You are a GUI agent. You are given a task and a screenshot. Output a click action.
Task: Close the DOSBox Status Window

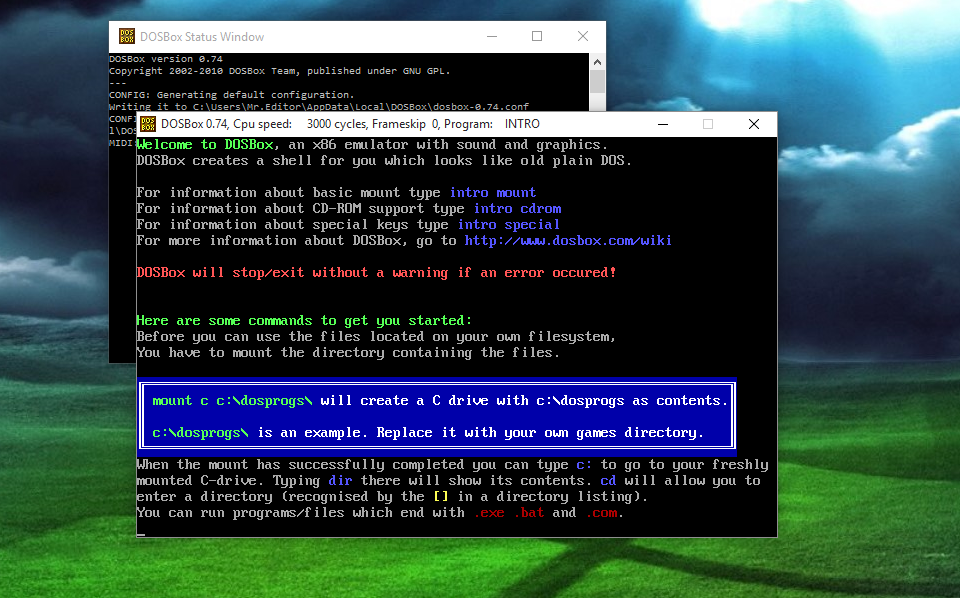[583, 37]
